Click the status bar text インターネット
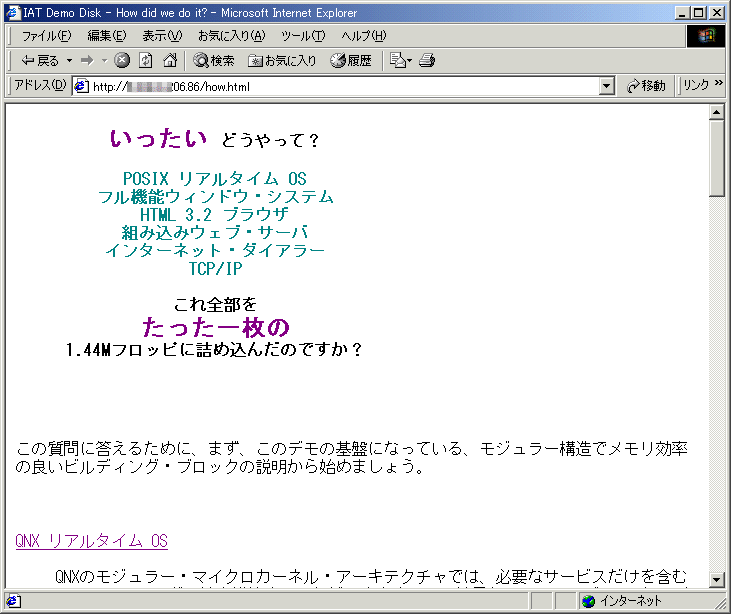 [631, 601]
